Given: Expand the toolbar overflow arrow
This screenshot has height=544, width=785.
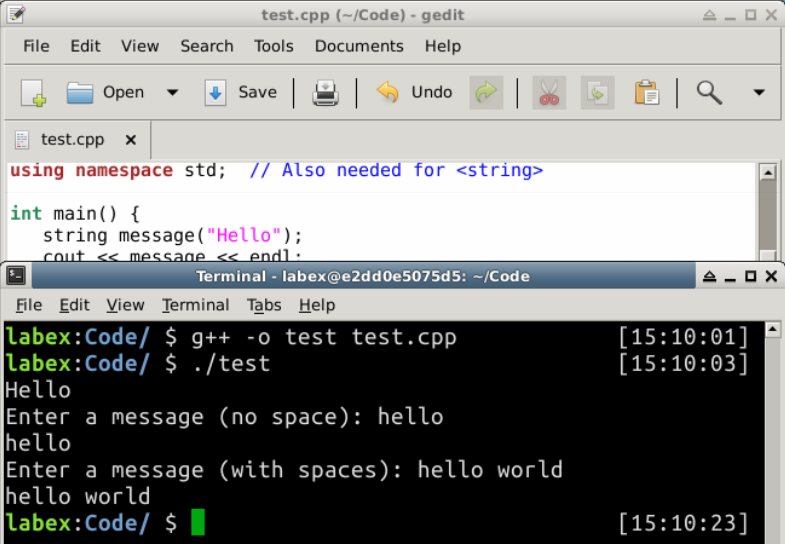Looking at the screenshot, I should tap(758, 93).
